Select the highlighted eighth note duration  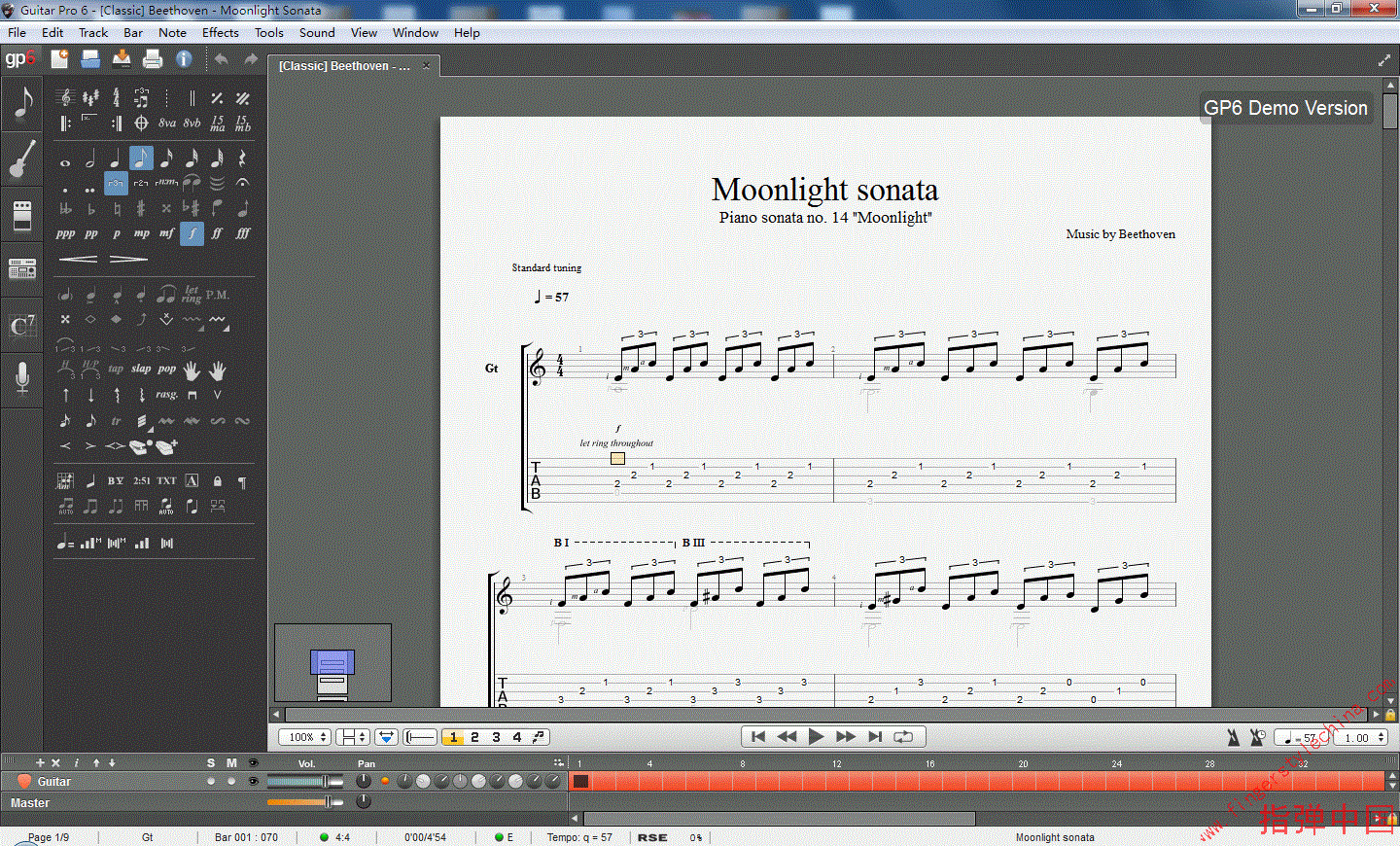click(x=141, y=158)
